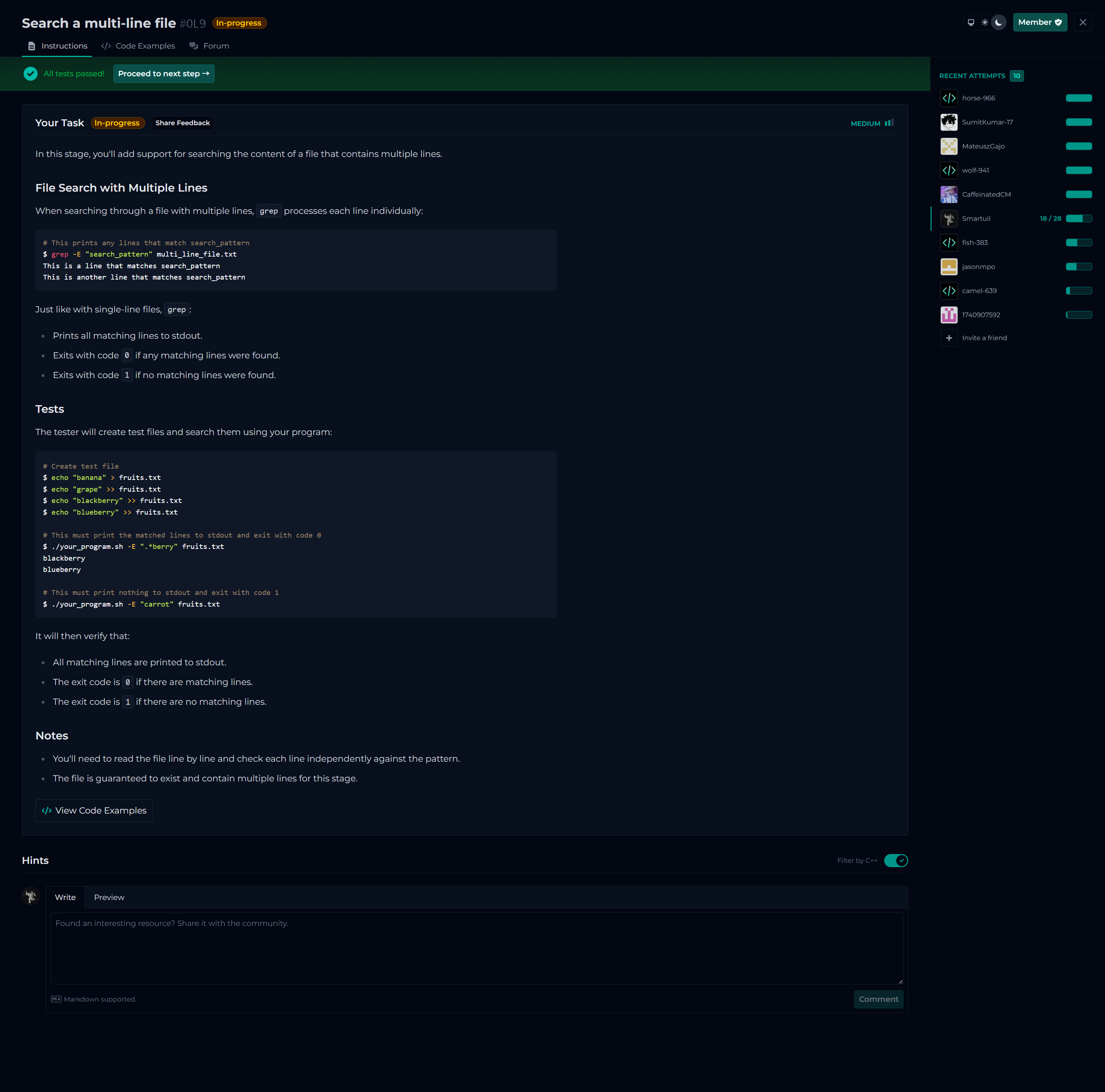Click Proceed to next step button
This screenshot has width=1105, height=1092.
click(163, 74)
